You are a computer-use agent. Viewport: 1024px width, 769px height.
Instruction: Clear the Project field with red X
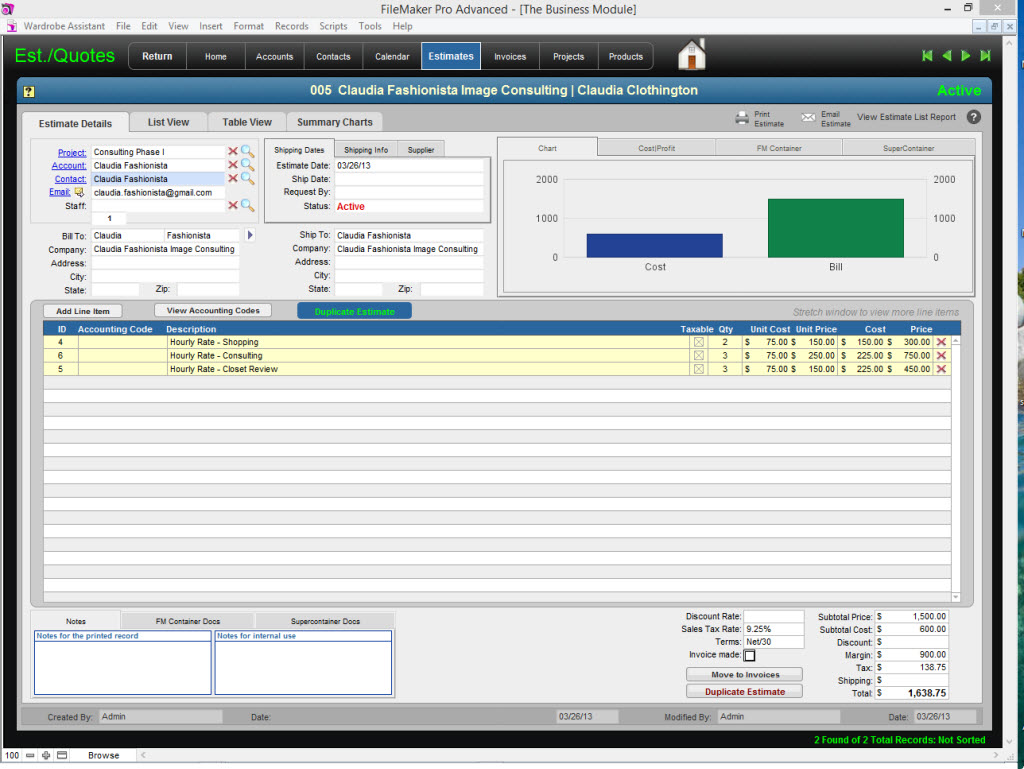click(232, 151)
